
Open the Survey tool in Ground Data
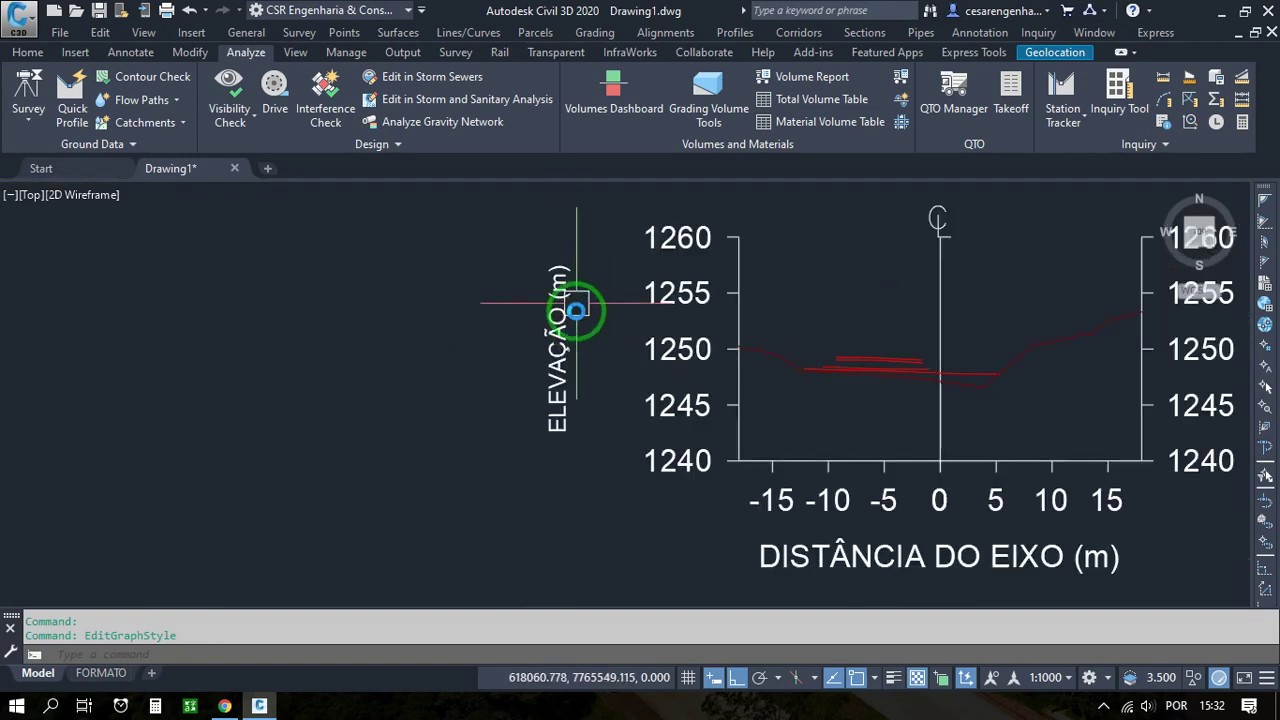tap(28, 95)
